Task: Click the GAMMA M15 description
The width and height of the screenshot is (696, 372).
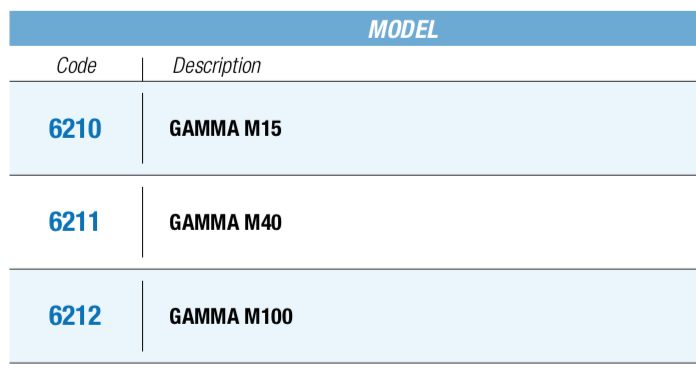Action: pos(225,129)
